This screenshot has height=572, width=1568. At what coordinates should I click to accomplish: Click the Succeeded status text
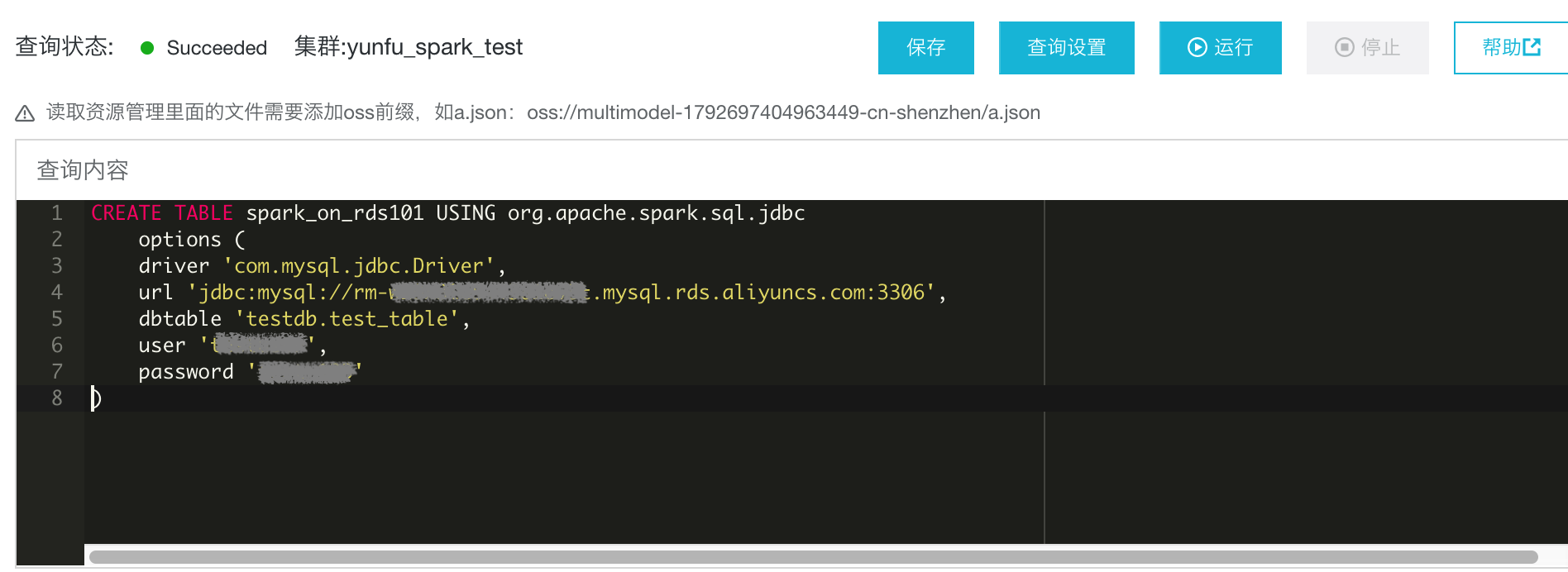pyautogui.click(x=217, y=48)
